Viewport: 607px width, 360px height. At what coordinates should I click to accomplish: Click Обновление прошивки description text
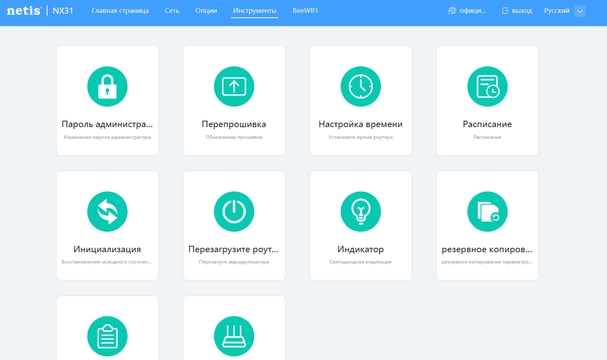[x=234, y=137]
